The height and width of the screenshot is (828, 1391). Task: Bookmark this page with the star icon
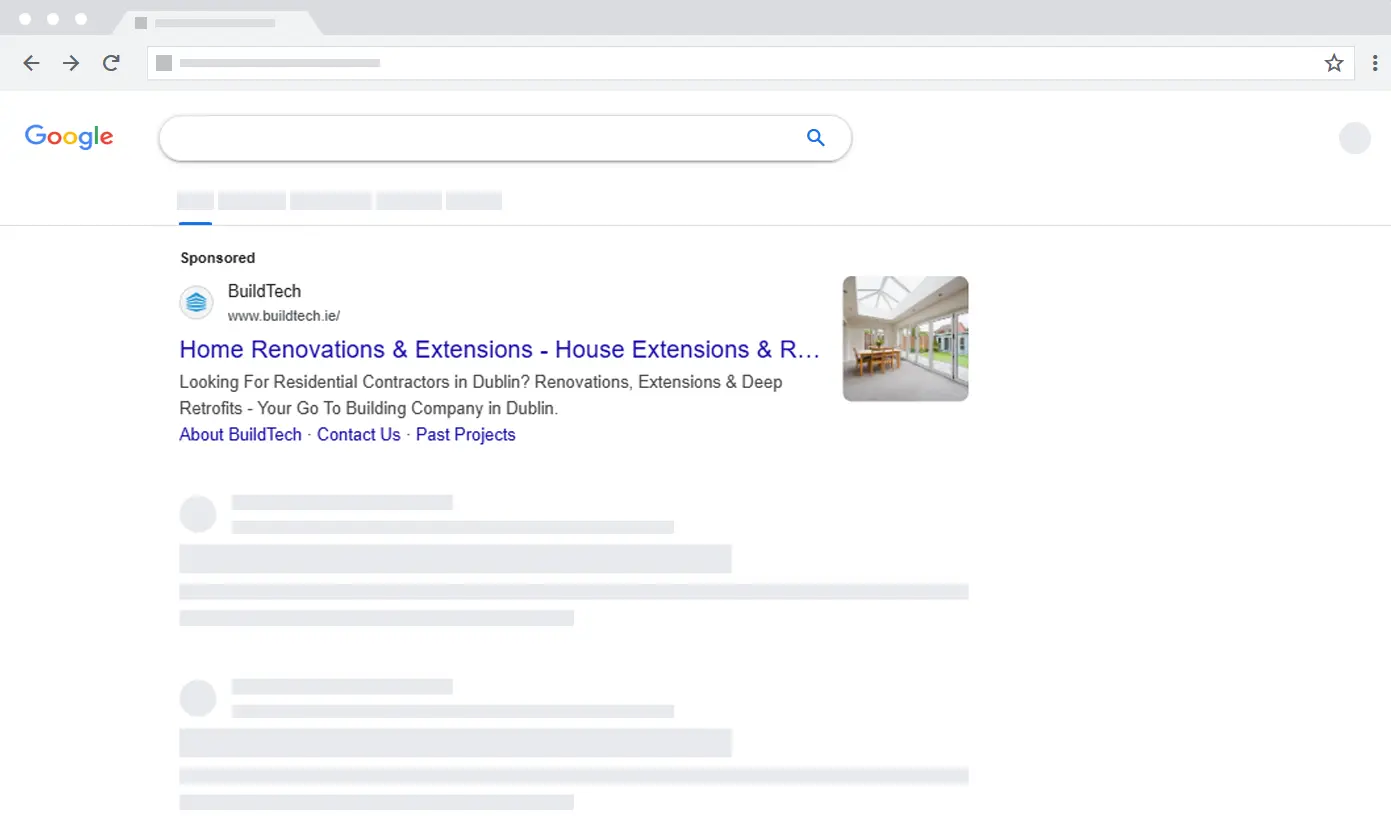pyautogui.click(x=1333, y=63)
